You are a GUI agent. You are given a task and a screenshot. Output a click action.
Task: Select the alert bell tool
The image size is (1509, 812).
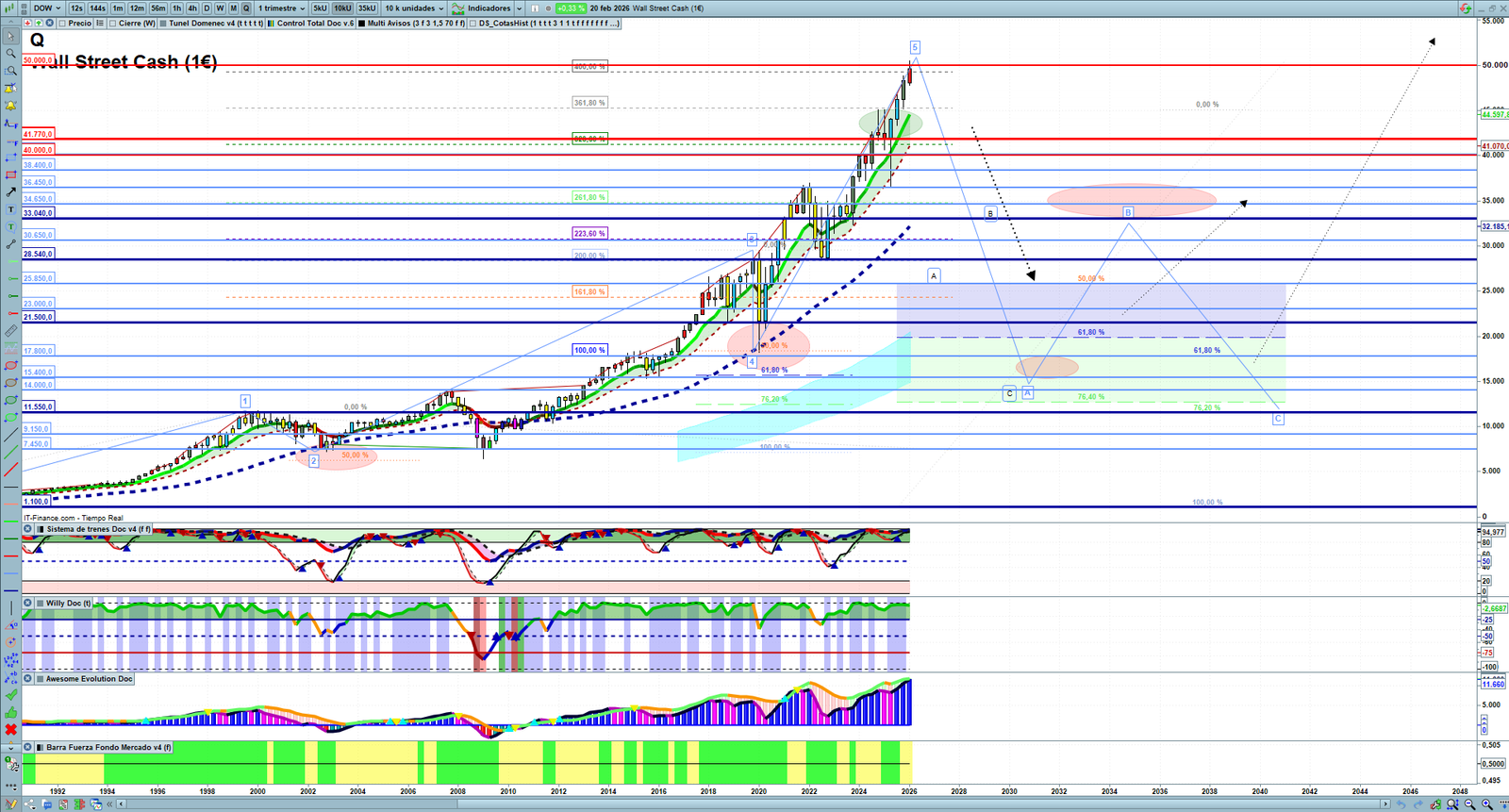pyautogui.click(x=10, y=106)
